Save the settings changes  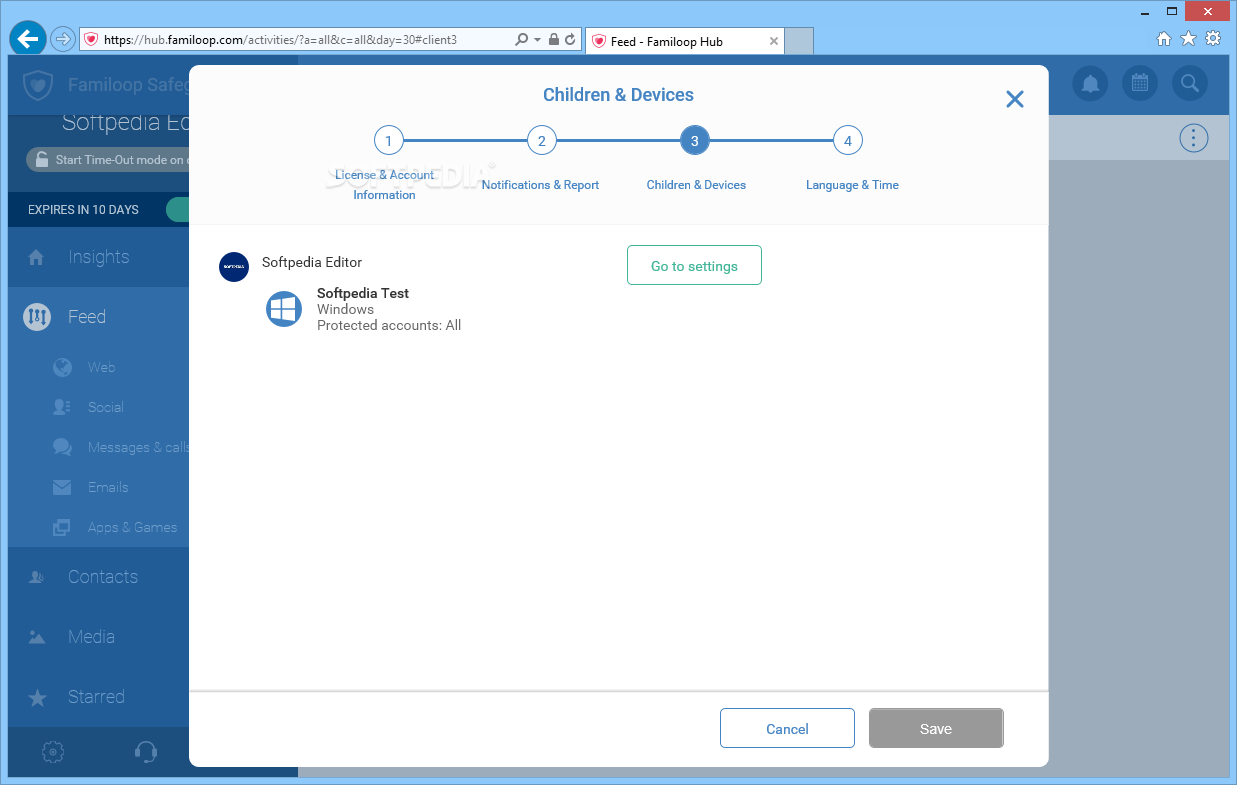click(x=936, y=729)
